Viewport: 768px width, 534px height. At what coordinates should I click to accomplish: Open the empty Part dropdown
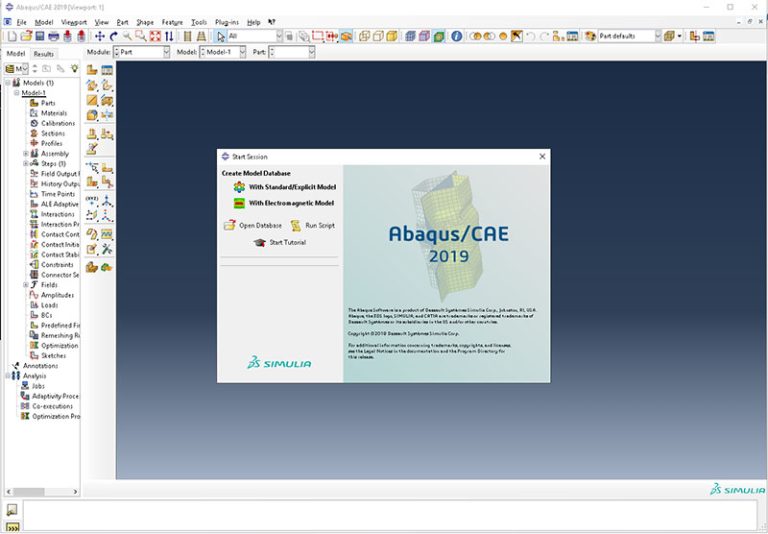coord(292,52)
